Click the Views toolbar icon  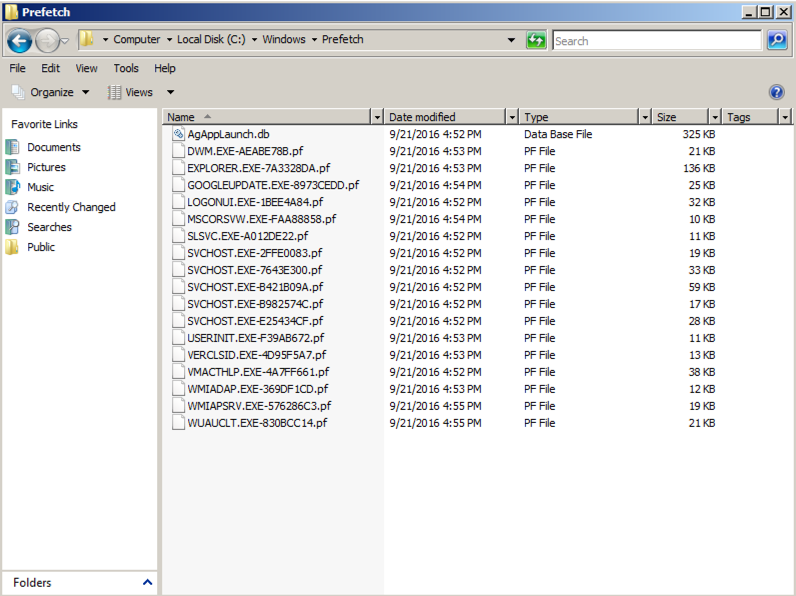[114, 92]
